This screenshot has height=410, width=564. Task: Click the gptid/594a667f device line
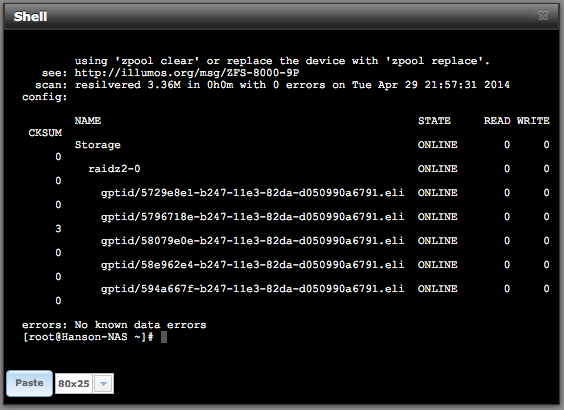coord(253,289)
